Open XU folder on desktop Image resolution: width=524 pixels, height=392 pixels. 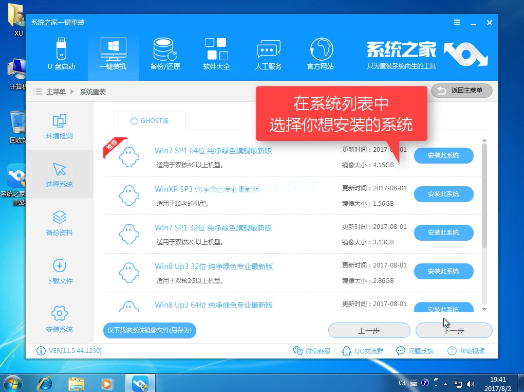point(16,19)
